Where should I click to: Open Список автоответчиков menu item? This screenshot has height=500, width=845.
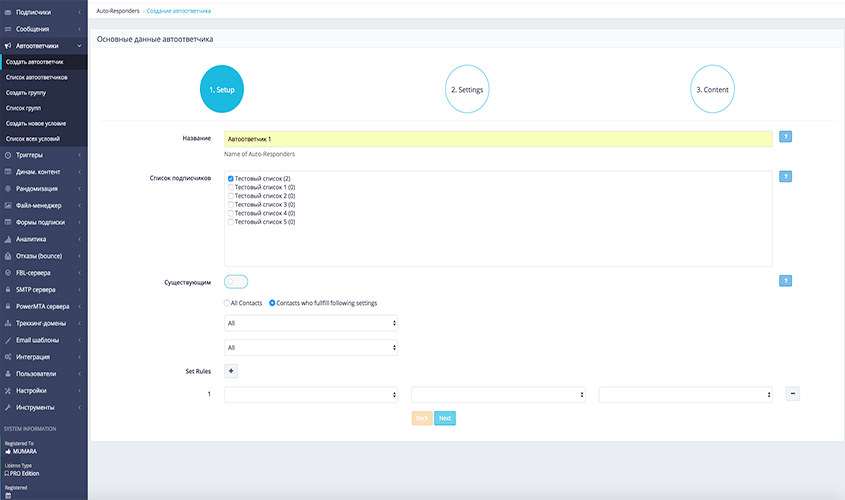click(37, 77)
